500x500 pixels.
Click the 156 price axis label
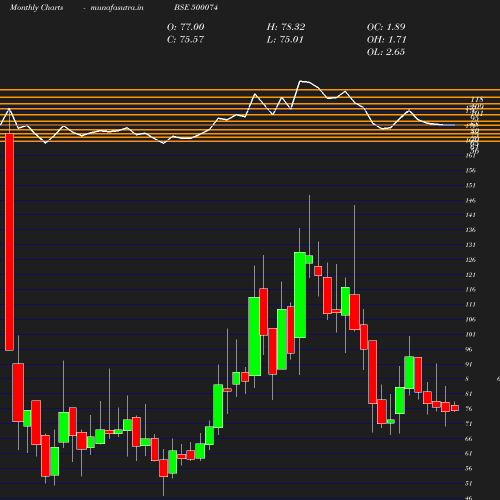[x=470, y=170]
